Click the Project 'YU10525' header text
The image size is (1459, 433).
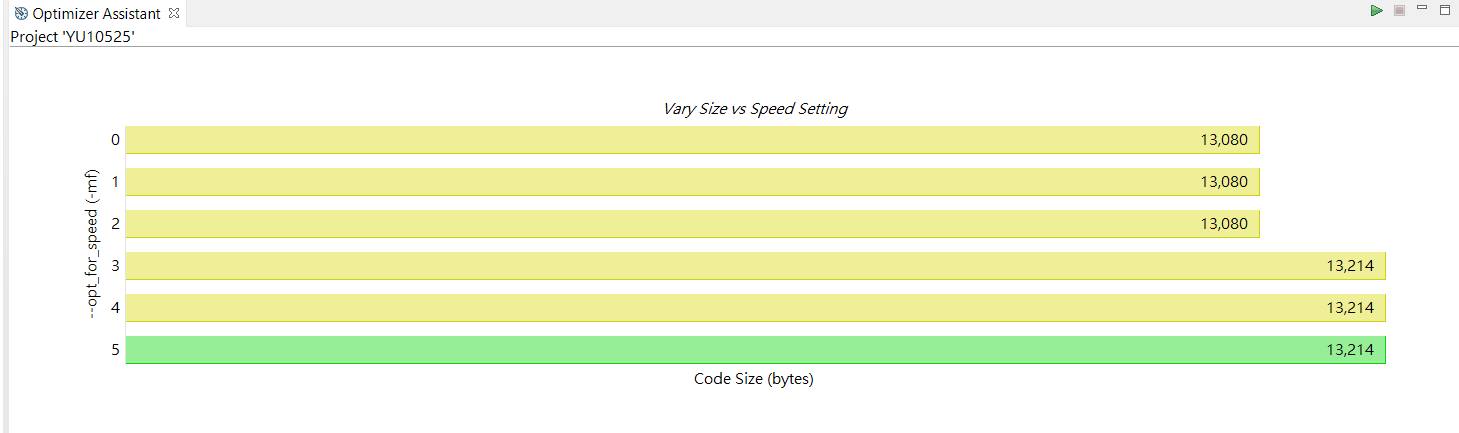click(72, 36)
